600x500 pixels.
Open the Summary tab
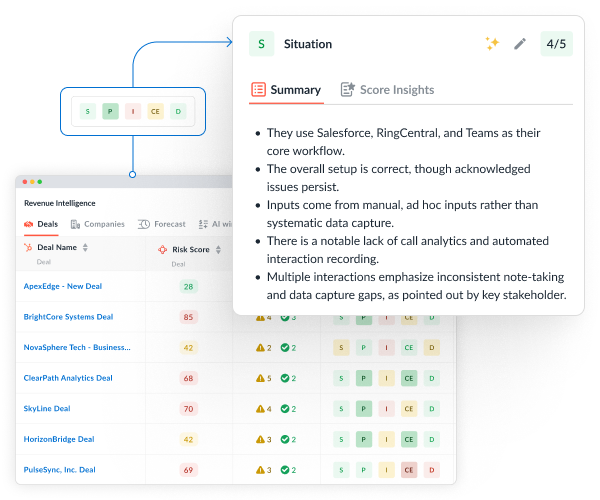point(286,90)
